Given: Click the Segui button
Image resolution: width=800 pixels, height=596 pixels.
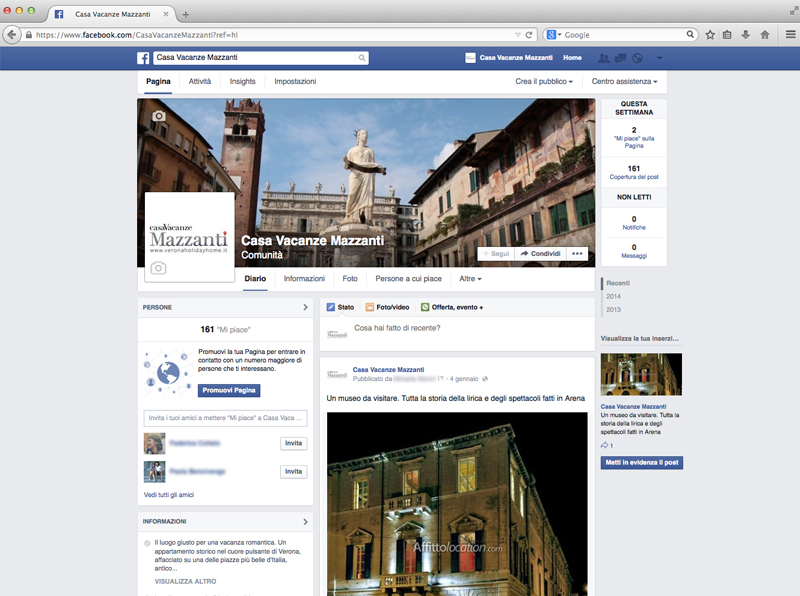Looking at the screenshot, I should (x=496, y=254).
